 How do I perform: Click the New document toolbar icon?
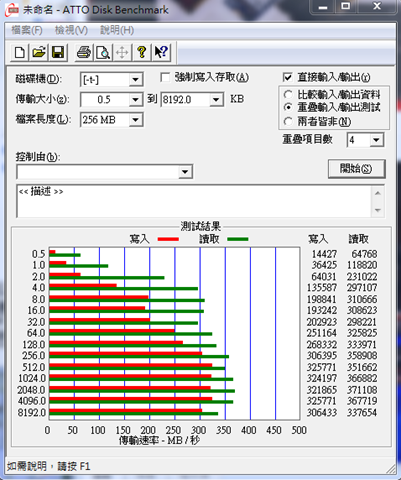20,52
